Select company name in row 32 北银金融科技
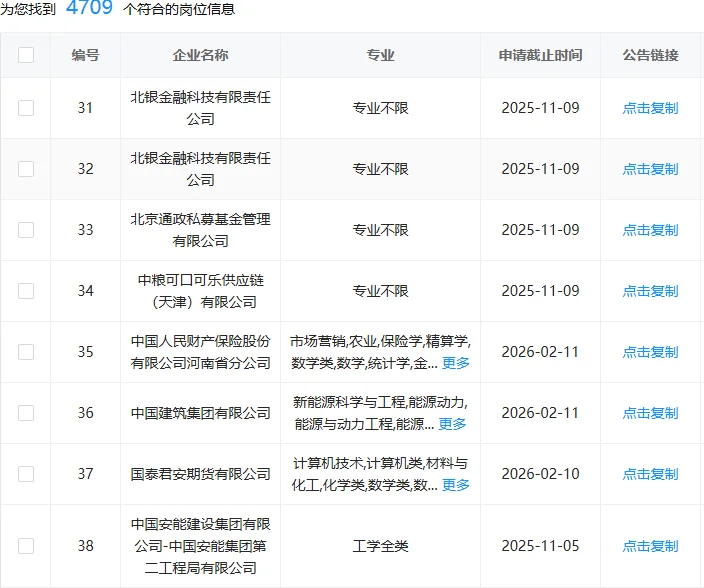This screenshot has width=704, height=588. (200, 169)
